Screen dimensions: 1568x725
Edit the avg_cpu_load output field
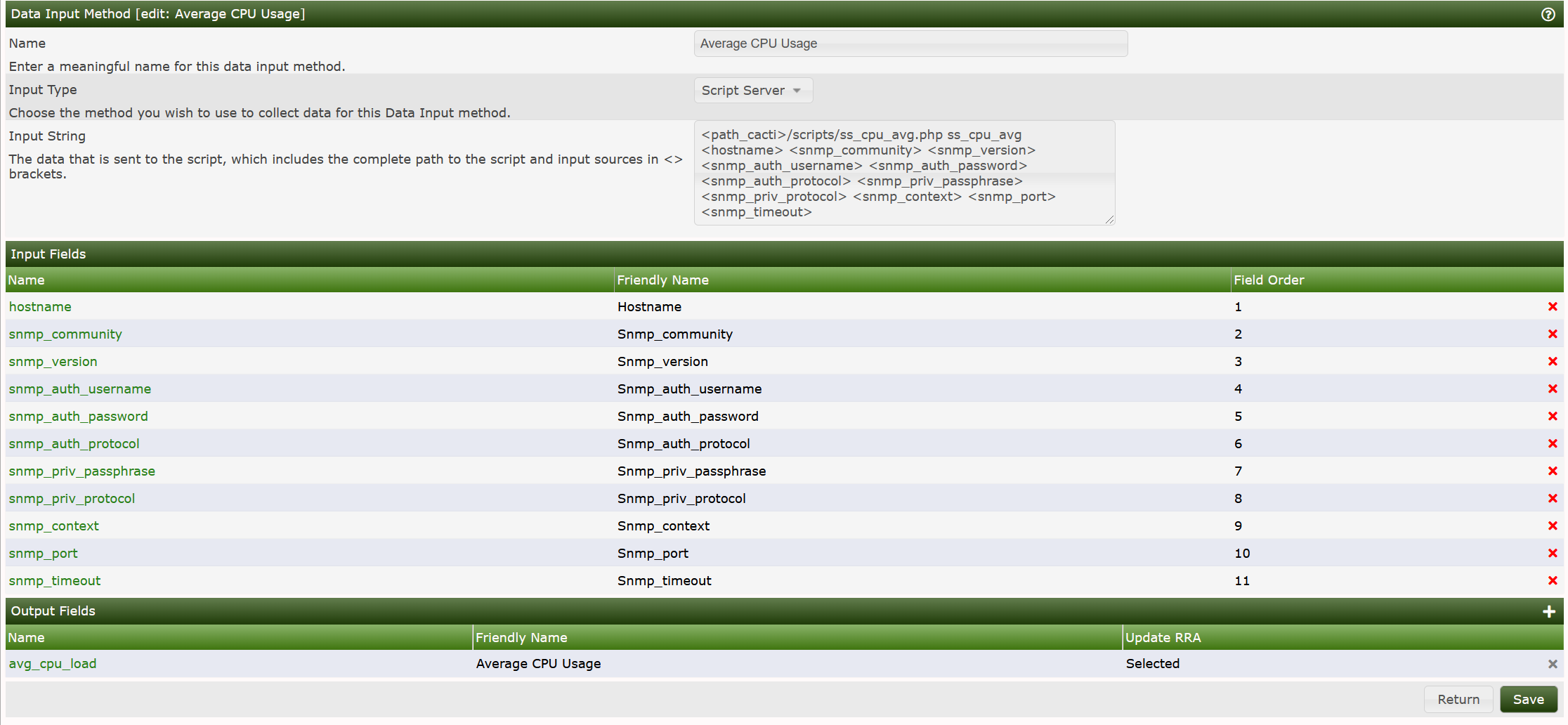pyautogui.click(x=52, y=663)
